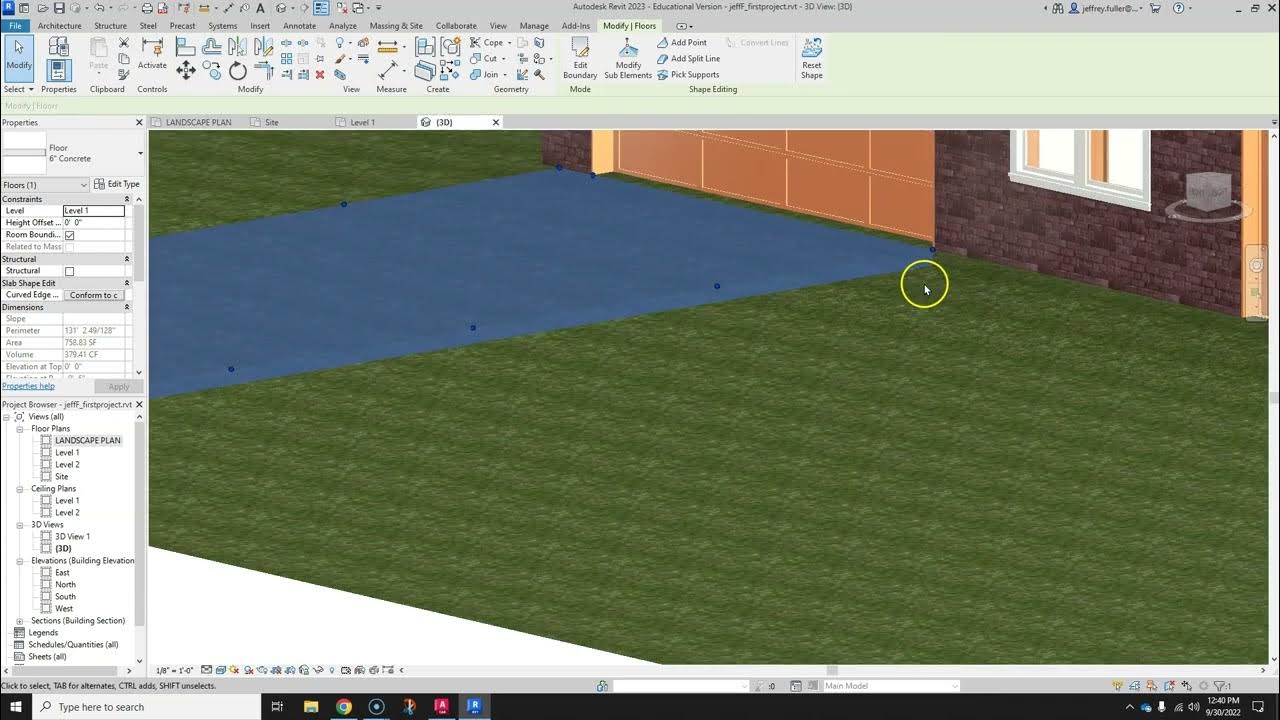Click the Cut to clipboard scissors icon
The width and height of the screenshot is (1280, 720).
[124, 43]
